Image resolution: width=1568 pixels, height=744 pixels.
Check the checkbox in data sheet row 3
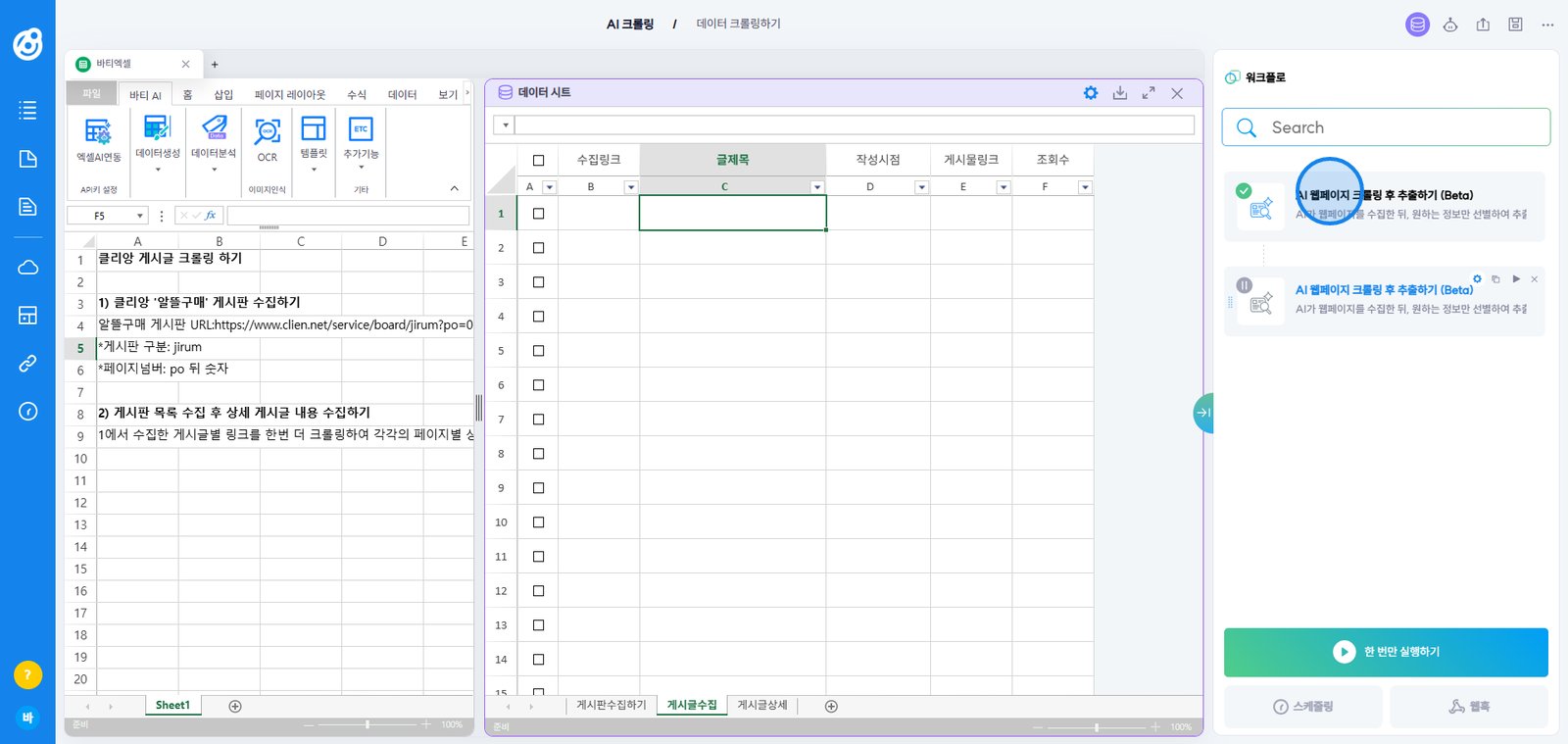coord(538,282)
